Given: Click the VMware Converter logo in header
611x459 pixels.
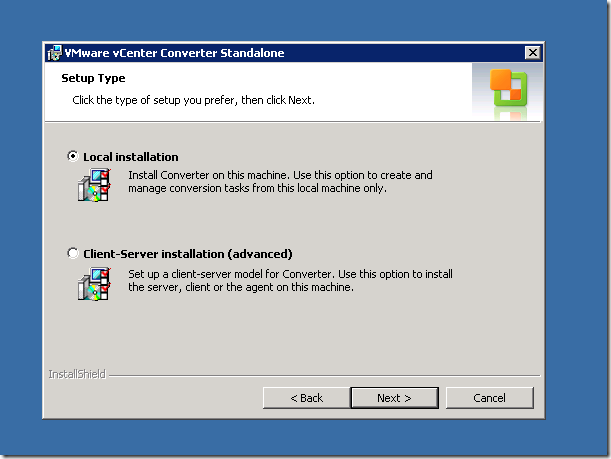Looking at the screenshot, I should [508, 90].
